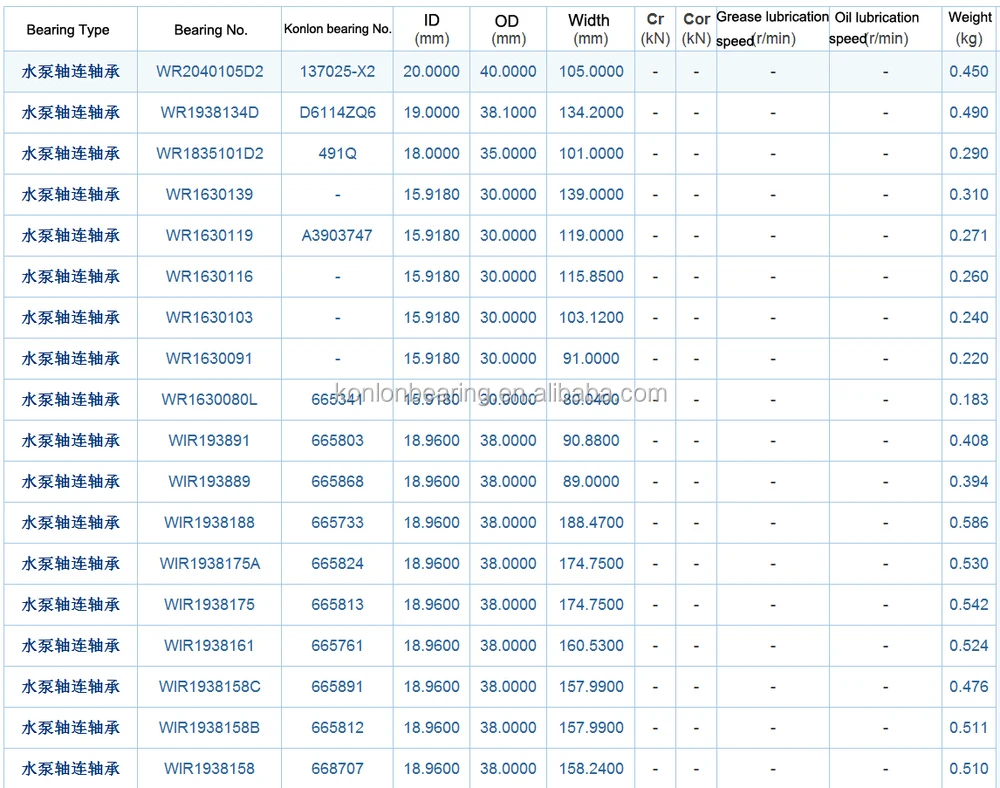Select Konlon bearing number 668707

point(338,769)
